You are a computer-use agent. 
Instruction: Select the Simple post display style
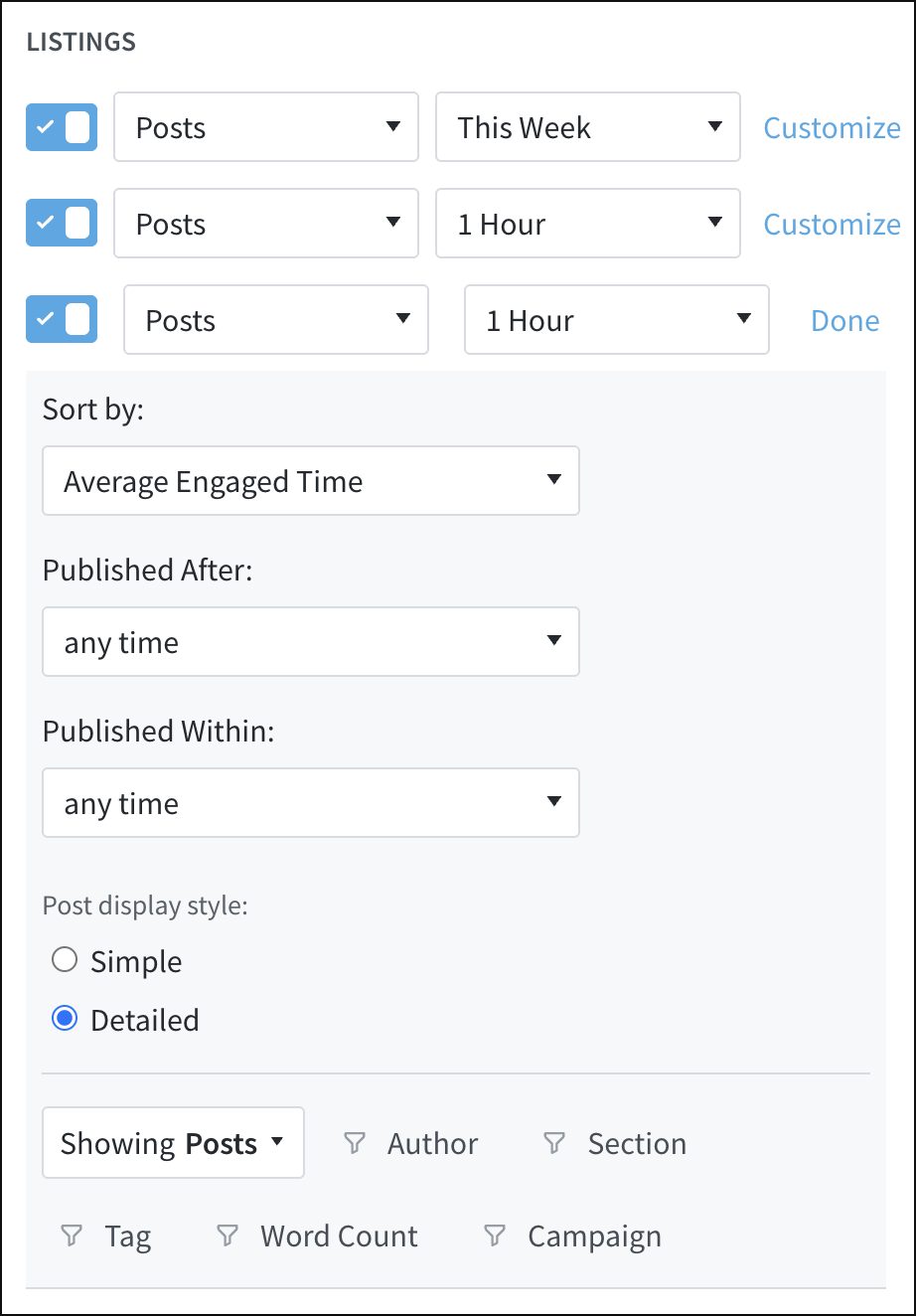pyautogui.click(x=65, y=959)
